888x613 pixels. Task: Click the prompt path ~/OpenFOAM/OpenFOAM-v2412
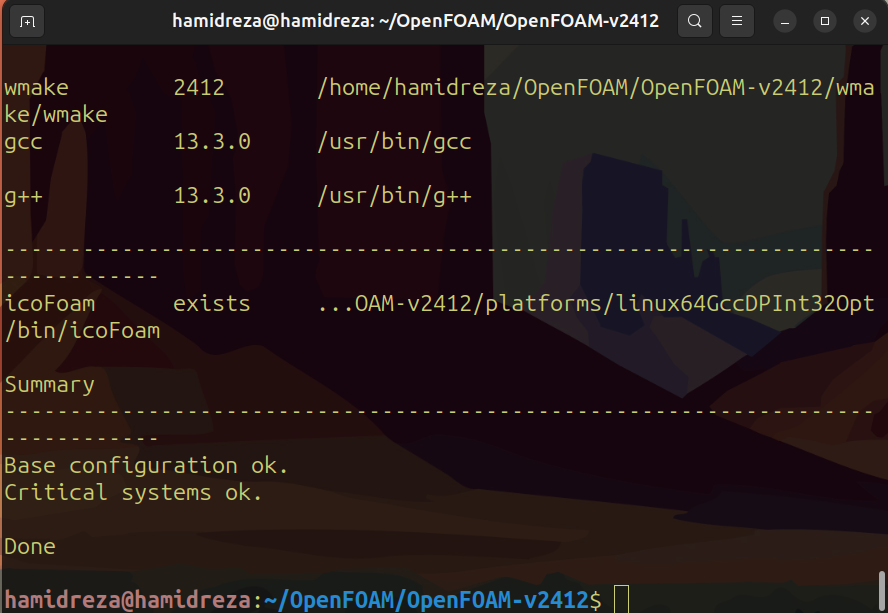pyautogui.click(x=426, y=600)
